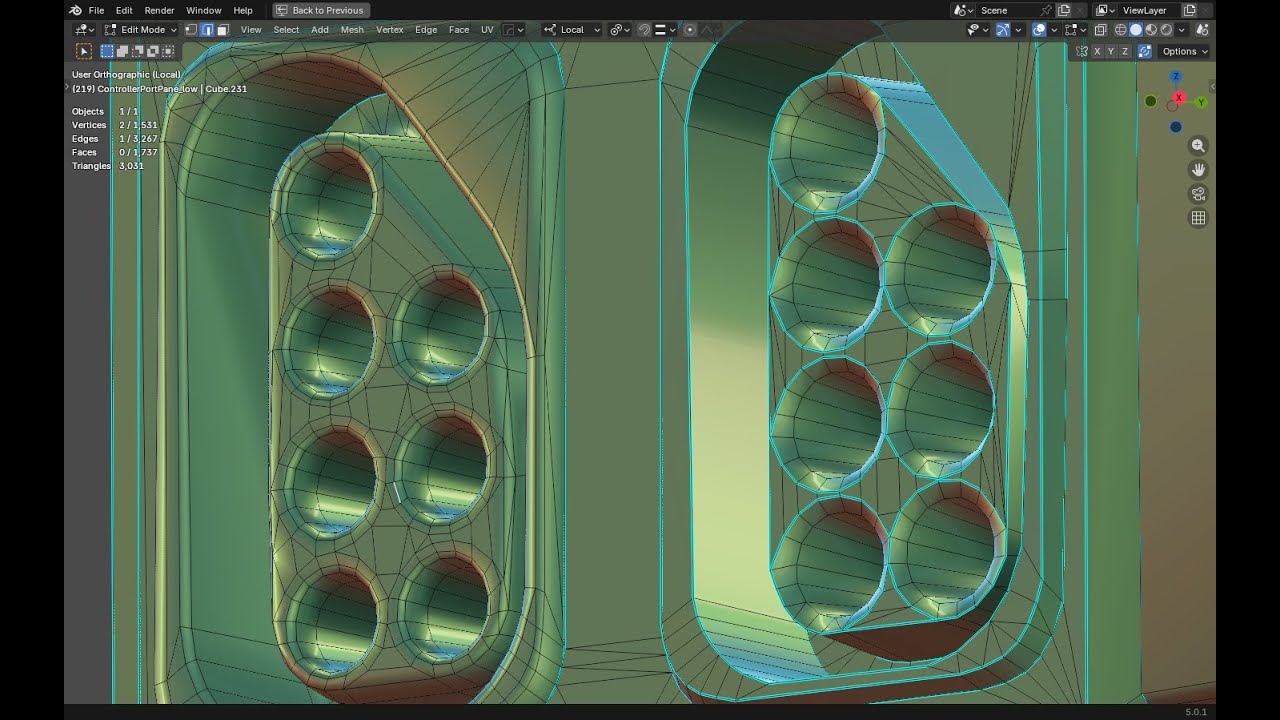Open the UV menu
Viewport: 1280px width, 720px height.
487,30
